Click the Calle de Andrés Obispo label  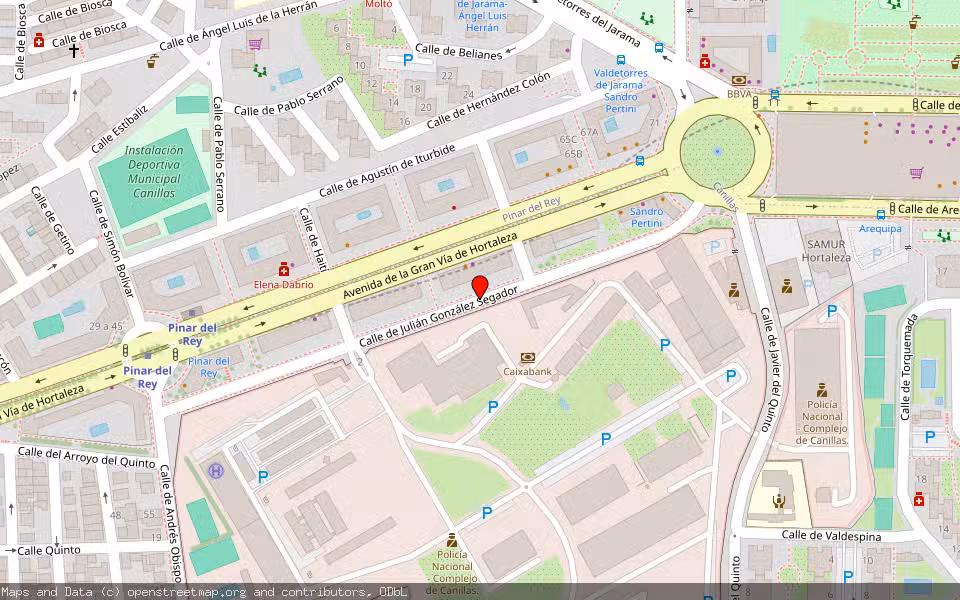[x=171, y=523]
